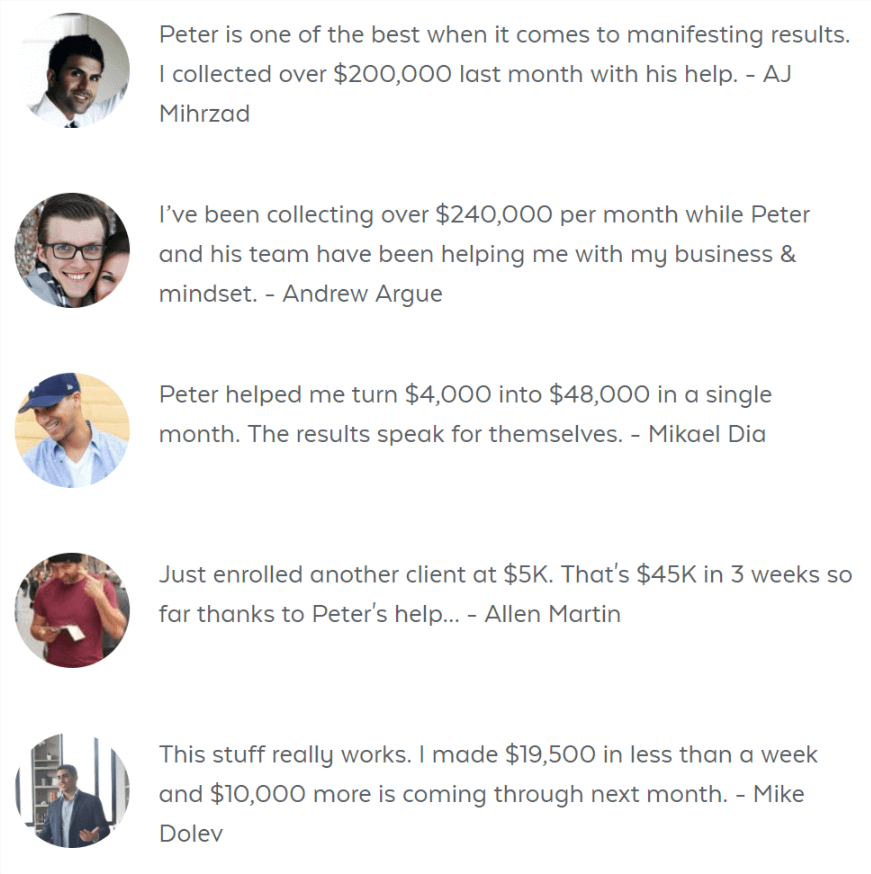
Task: Click the photo of man in red t-shirt
Action: [x=72, y=610]
